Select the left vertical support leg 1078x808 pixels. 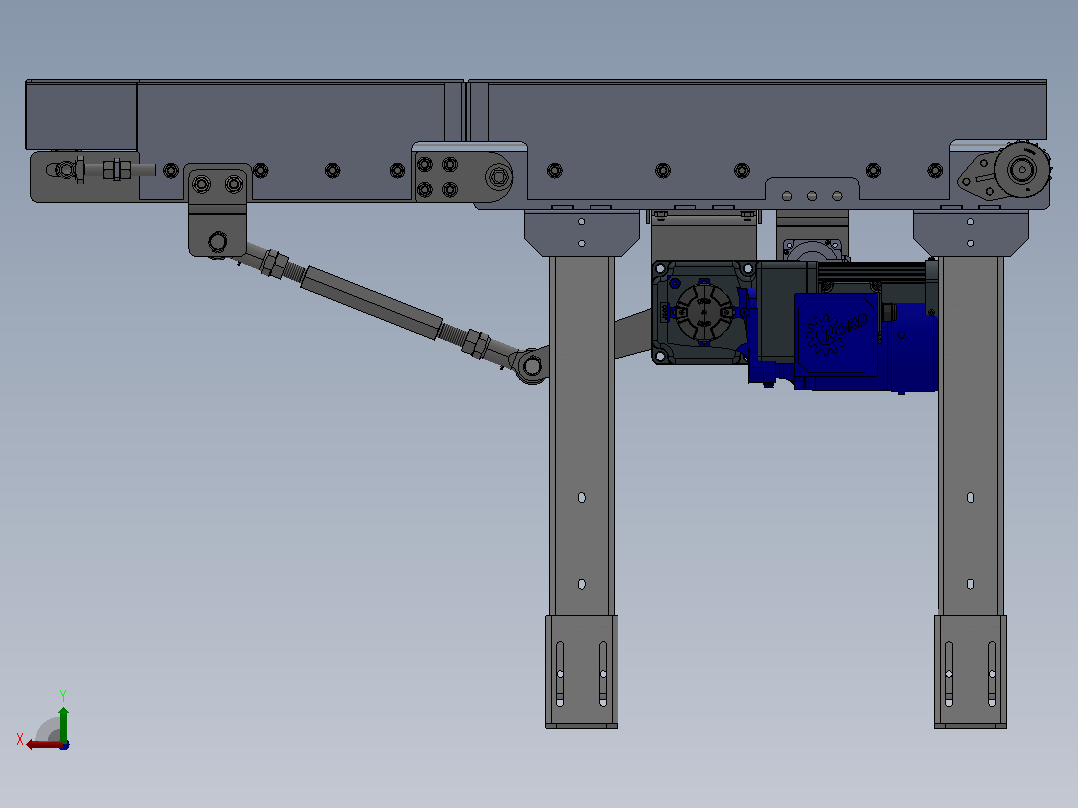tap(581, 436)
